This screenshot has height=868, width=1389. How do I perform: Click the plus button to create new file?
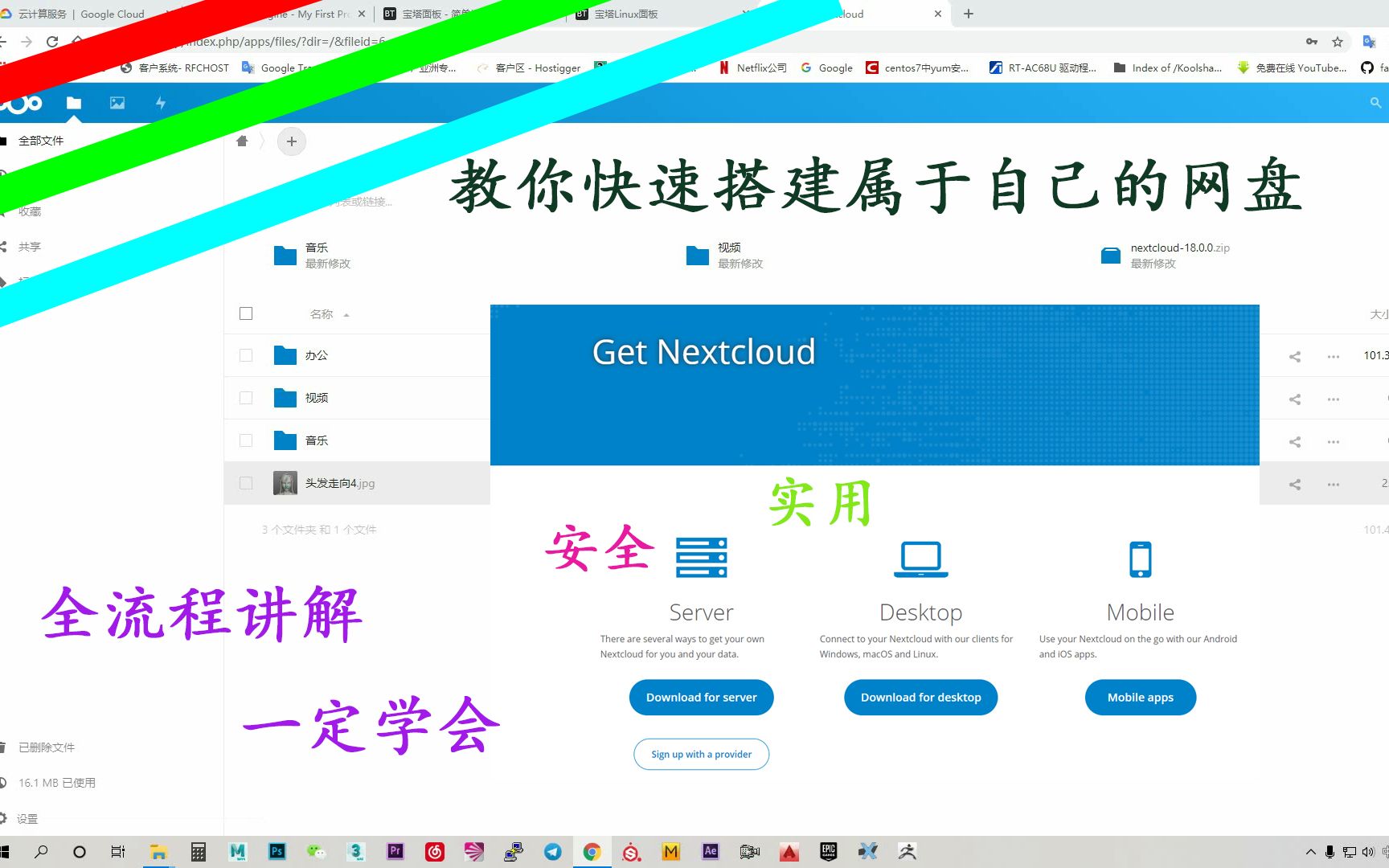[x=292, y=141]
